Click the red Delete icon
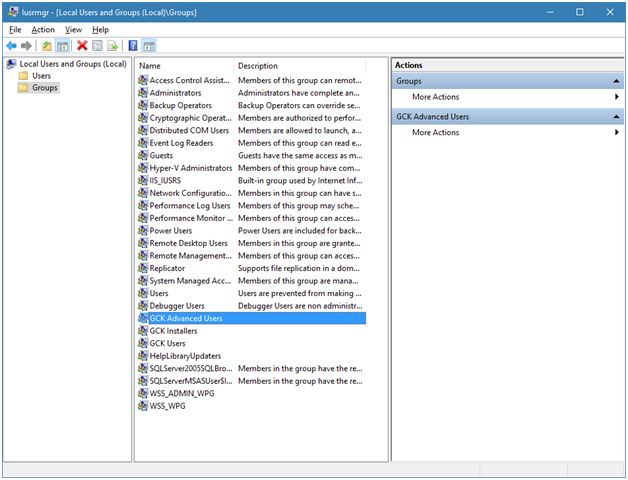628x480 pixels. 82,46
